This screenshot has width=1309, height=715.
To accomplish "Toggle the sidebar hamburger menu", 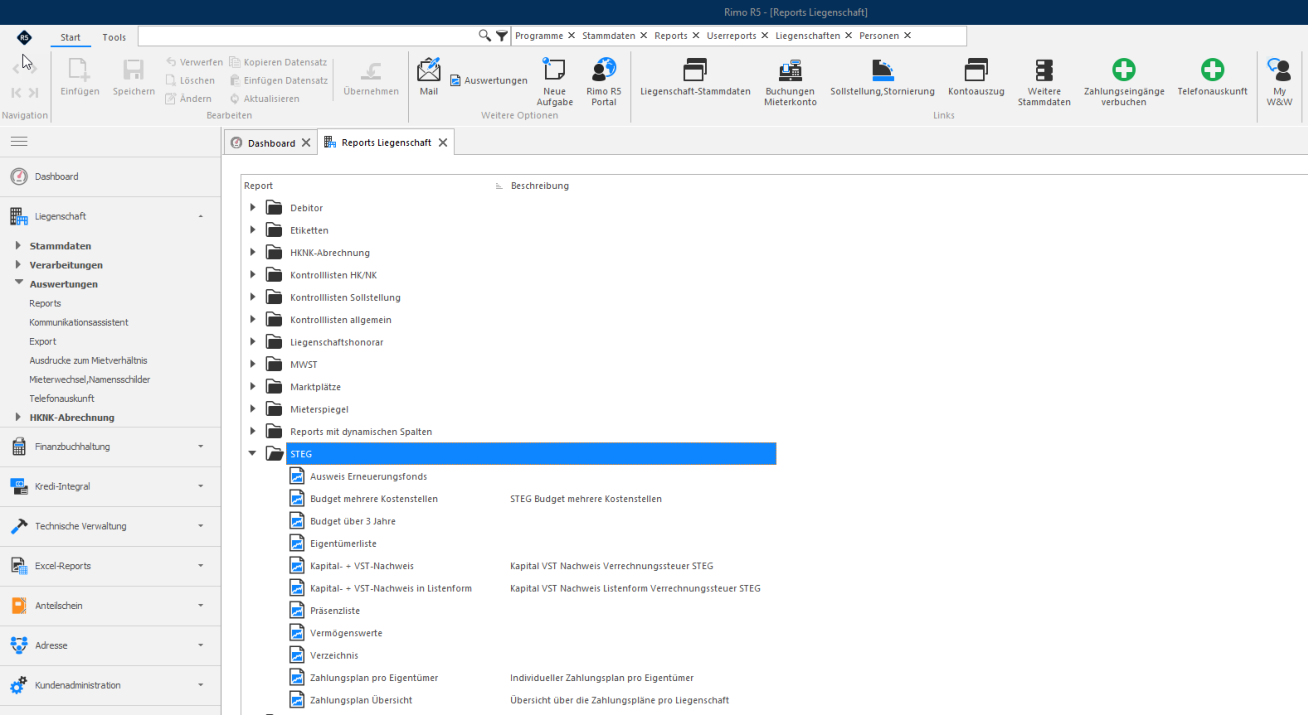I will click(19, 141).
